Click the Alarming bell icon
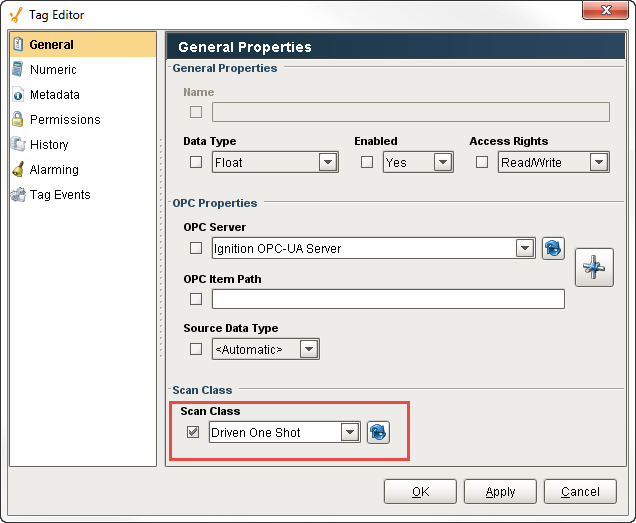This screenshot has width=636, height=523. pos(18,170)
